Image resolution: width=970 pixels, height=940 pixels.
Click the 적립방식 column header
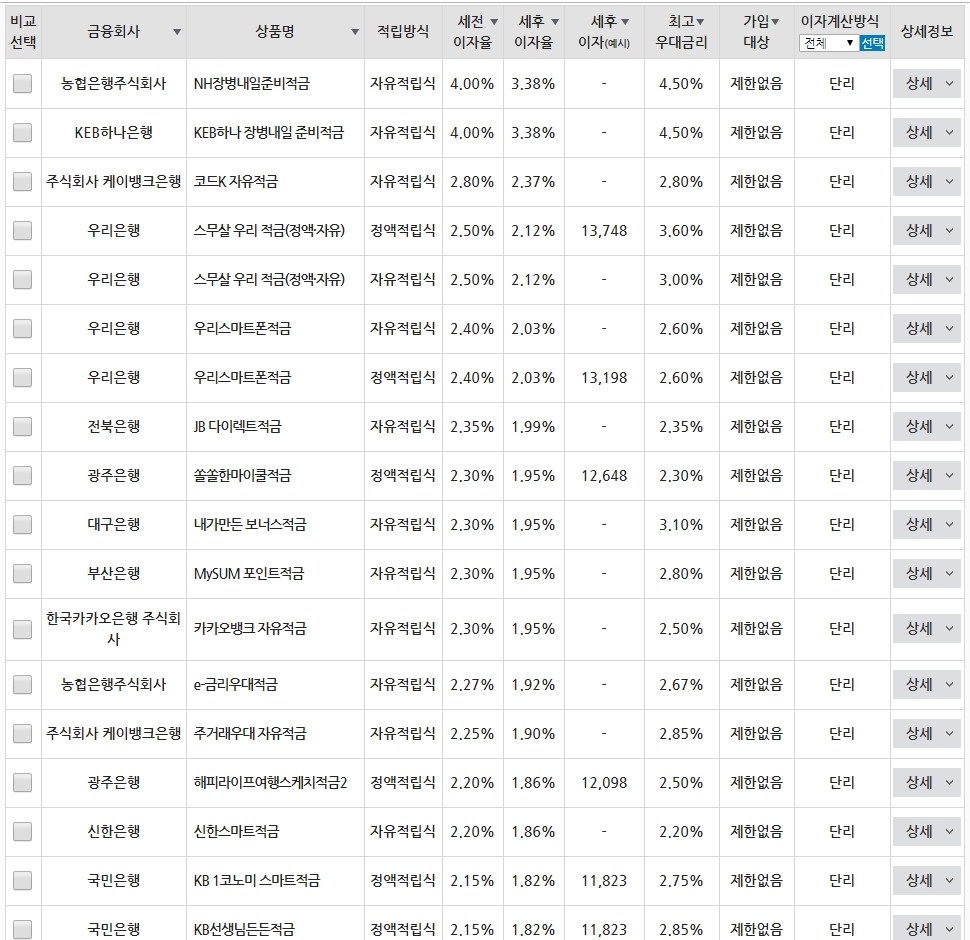coord(403,32)
